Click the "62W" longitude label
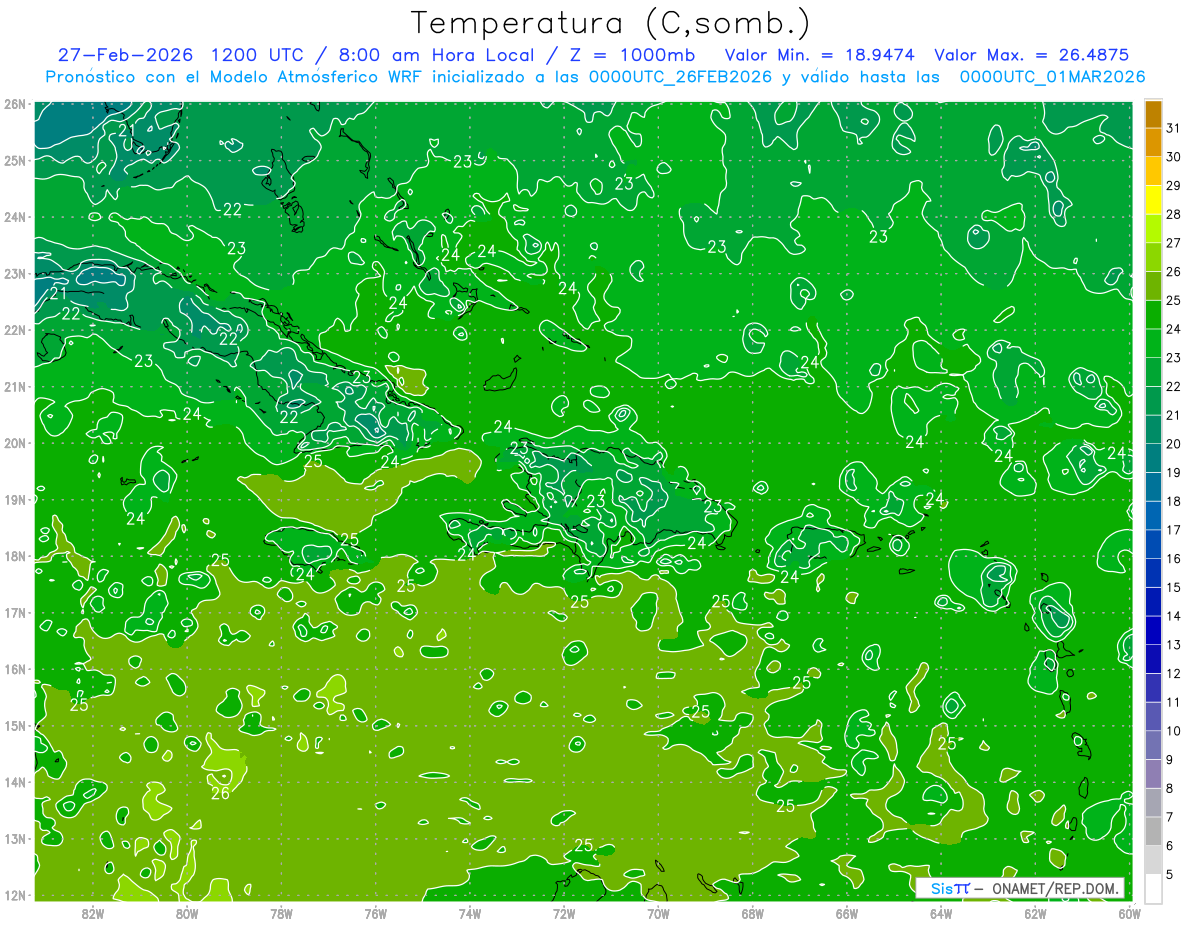This screenshot has width=1200, height=927. (x=1035, y=912)
